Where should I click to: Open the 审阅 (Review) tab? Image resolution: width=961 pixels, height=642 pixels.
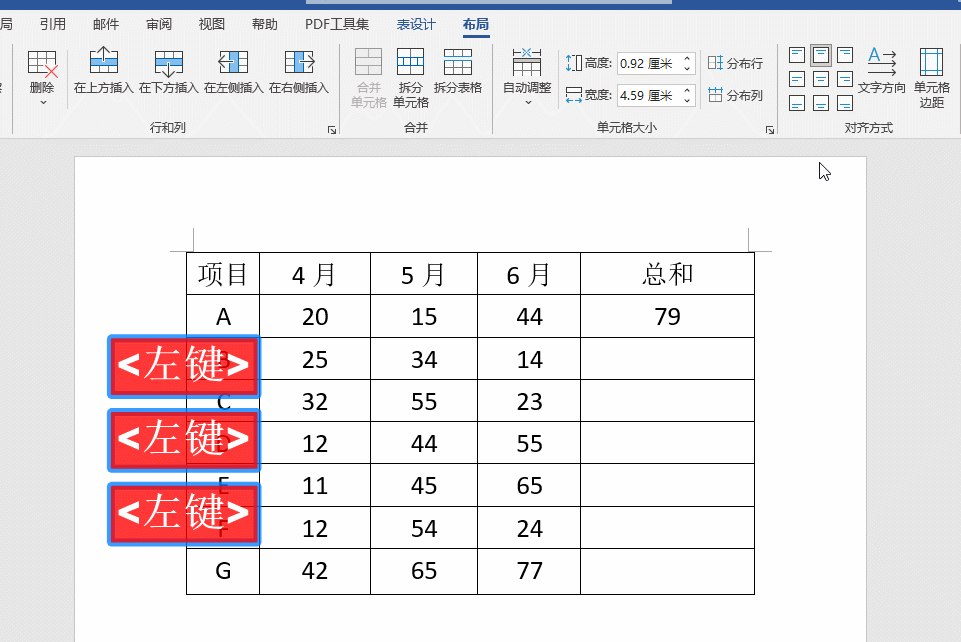point(158,24)
